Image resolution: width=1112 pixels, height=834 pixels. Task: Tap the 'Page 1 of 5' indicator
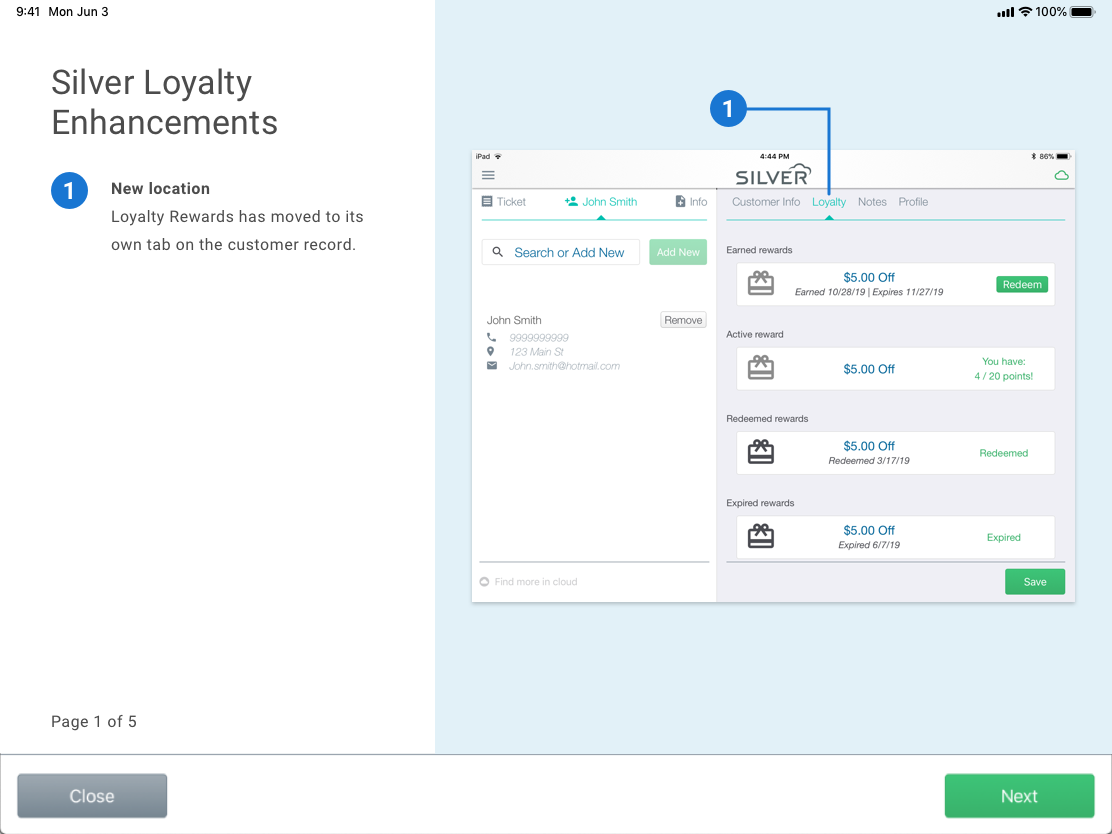(x=94, y=721)
